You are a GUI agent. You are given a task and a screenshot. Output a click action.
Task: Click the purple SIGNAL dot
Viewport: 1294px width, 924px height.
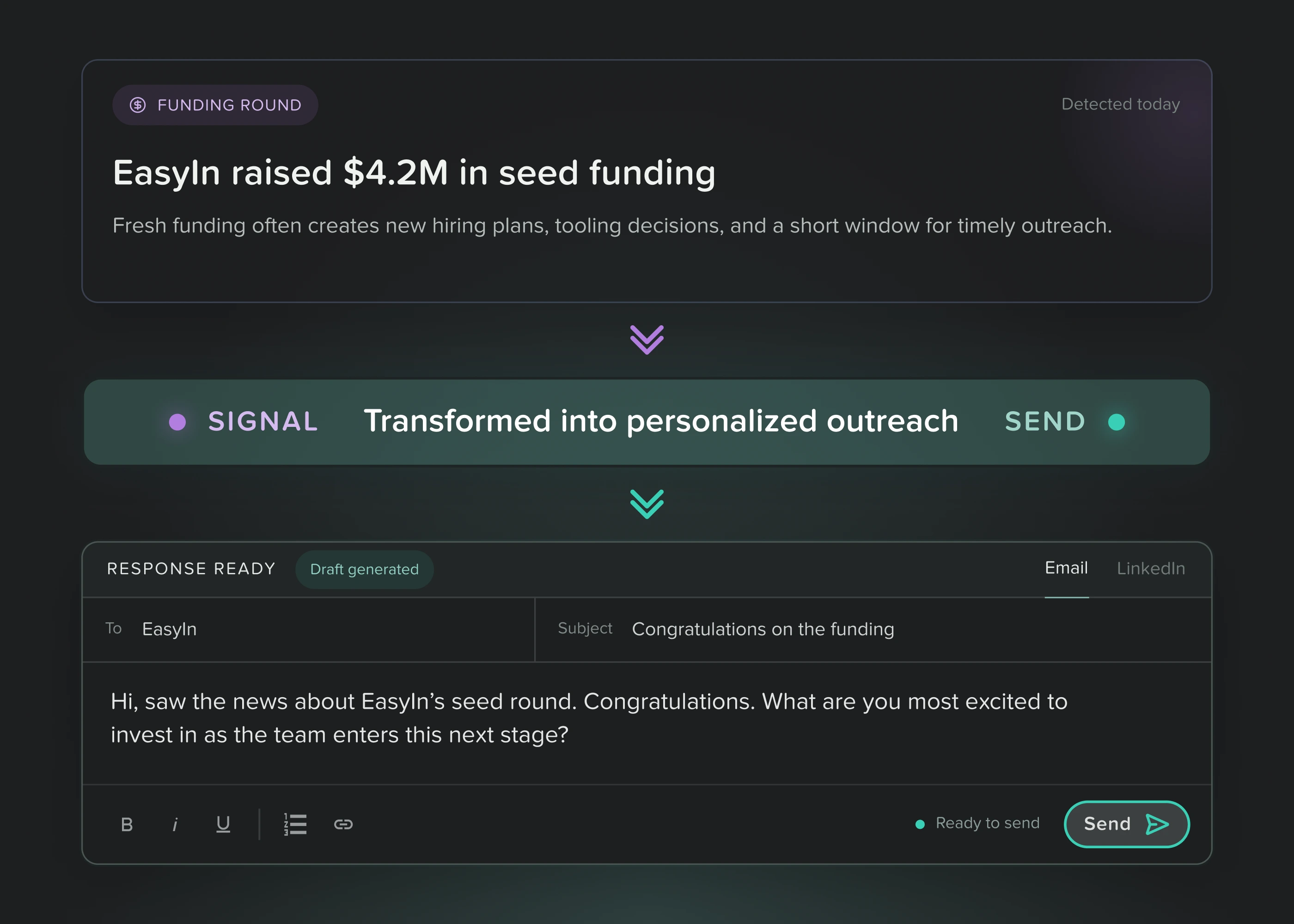pyautogui.click(x=177, y=422)
